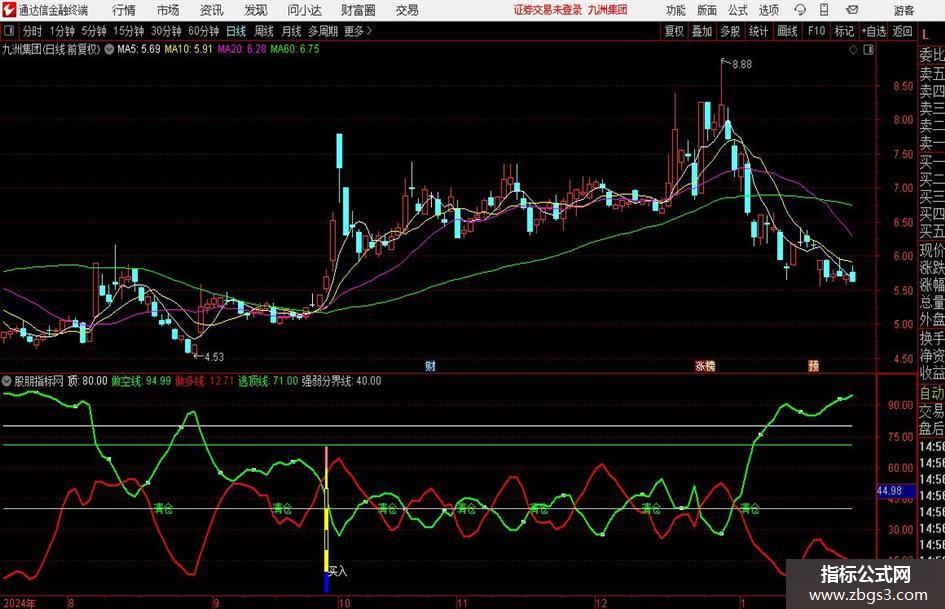945x609 pixels.
Task: Open the 问小达 menu
Action: coord(304,10)
